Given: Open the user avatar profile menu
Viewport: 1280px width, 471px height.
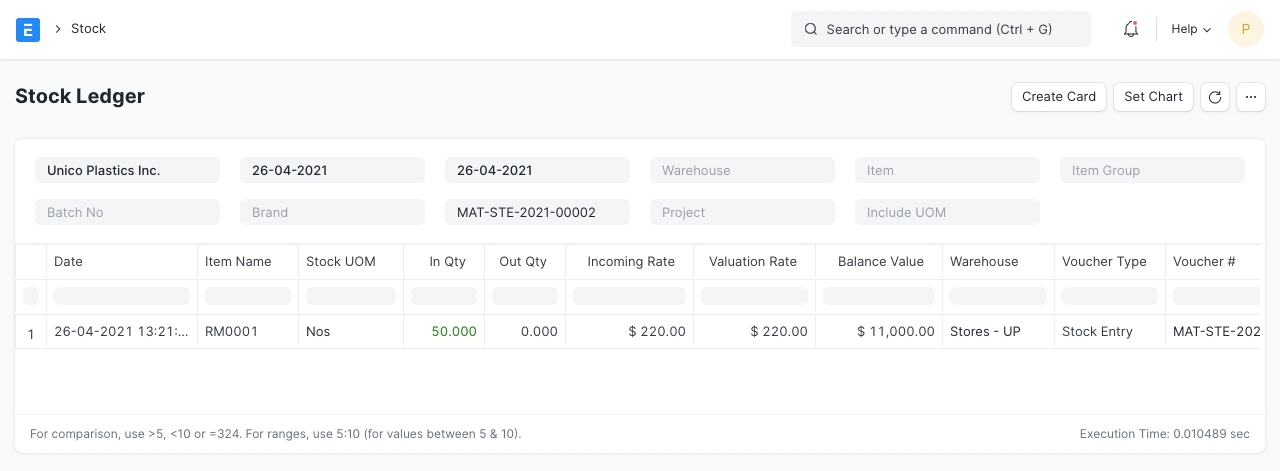Looking at the screenshot, I should [1245, 30].
